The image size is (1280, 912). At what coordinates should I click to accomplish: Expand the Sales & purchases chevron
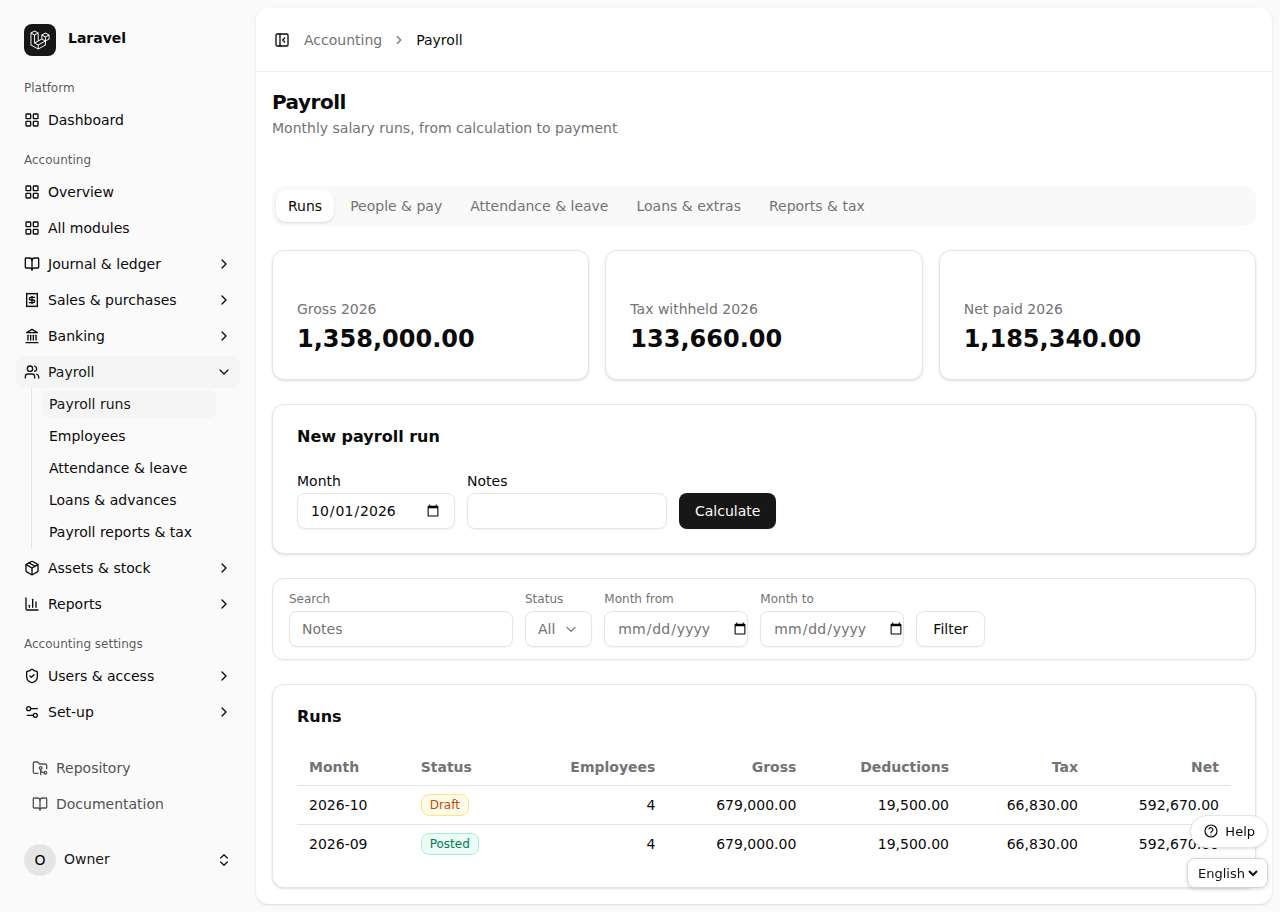224,300
